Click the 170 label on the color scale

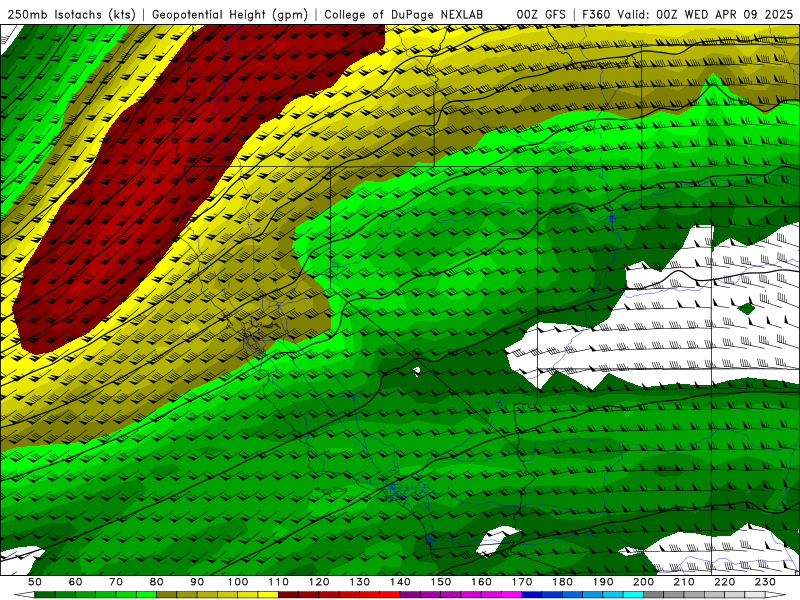point(522,582)
